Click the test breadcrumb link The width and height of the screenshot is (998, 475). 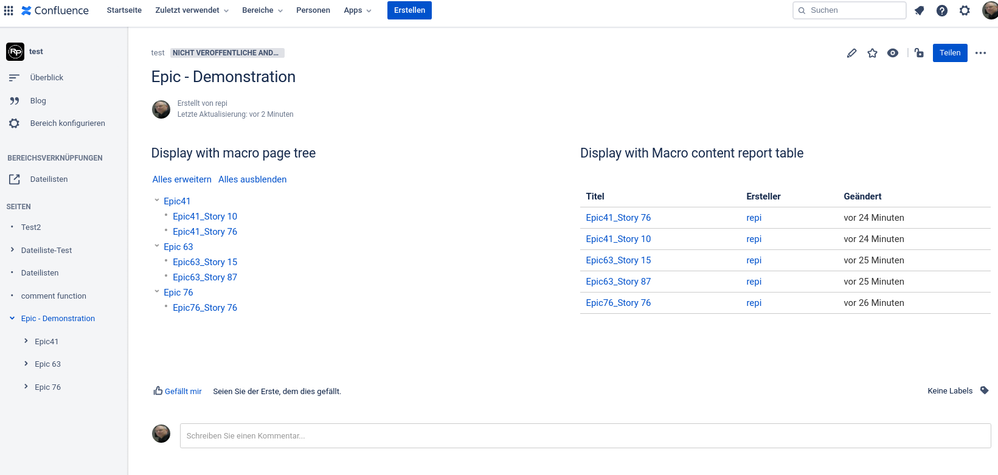158,53
